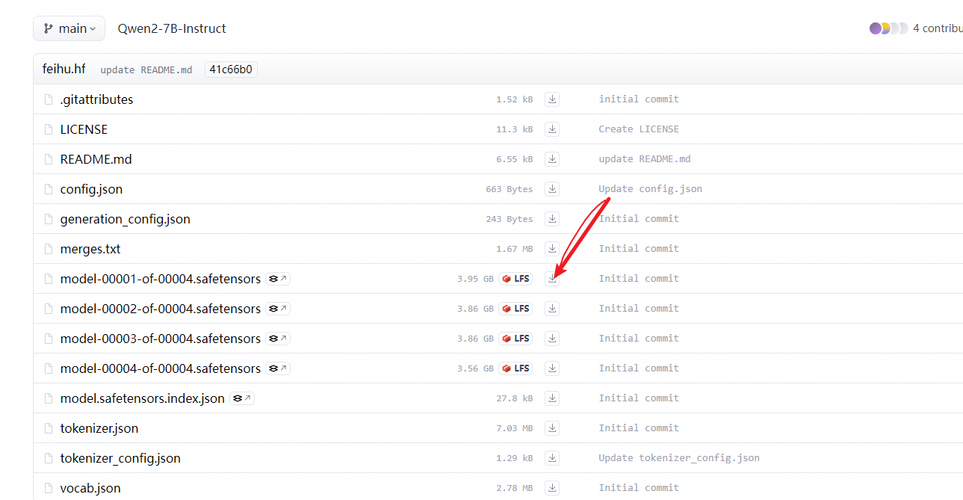
Task: Open 'Update tokenizer_config.json' commit link
Action: pos(679,458)
